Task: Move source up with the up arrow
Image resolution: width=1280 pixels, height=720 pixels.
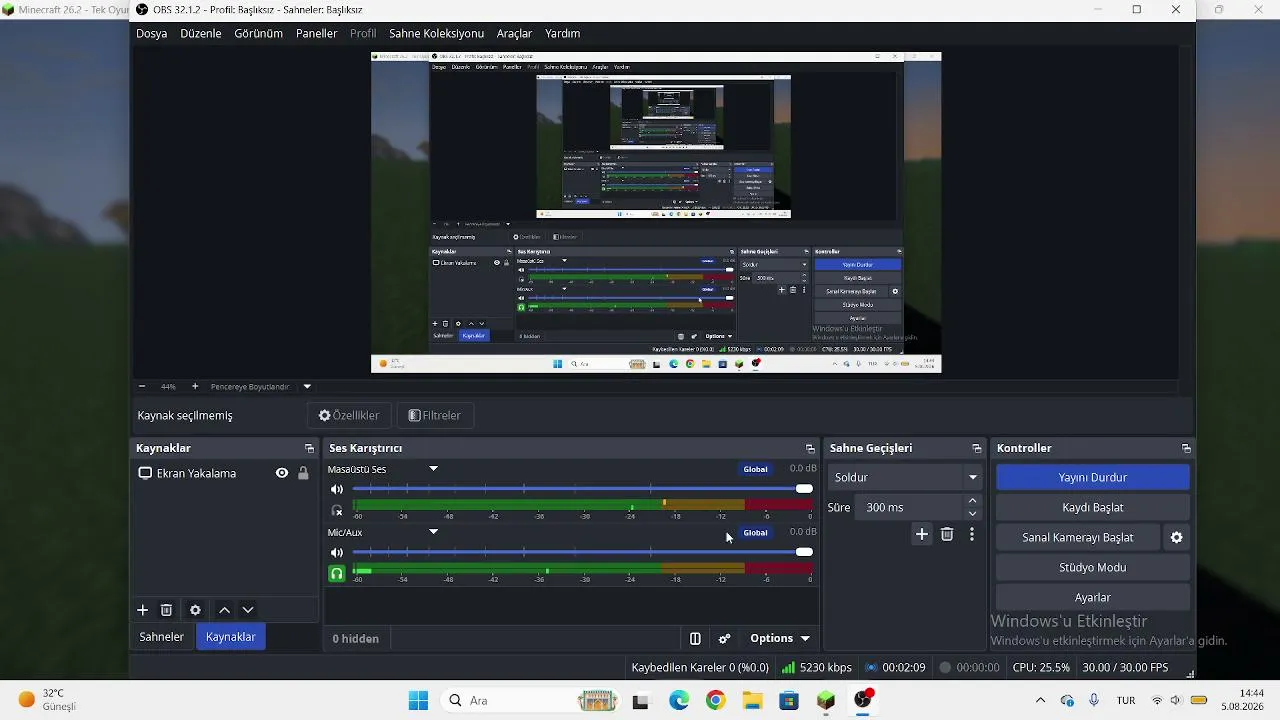Action: coord(224,610)
